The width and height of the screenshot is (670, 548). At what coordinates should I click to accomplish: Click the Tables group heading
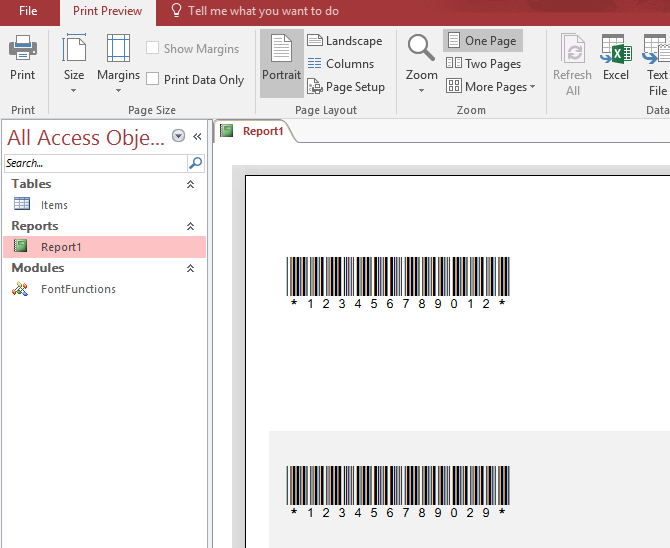click(31, 184)
